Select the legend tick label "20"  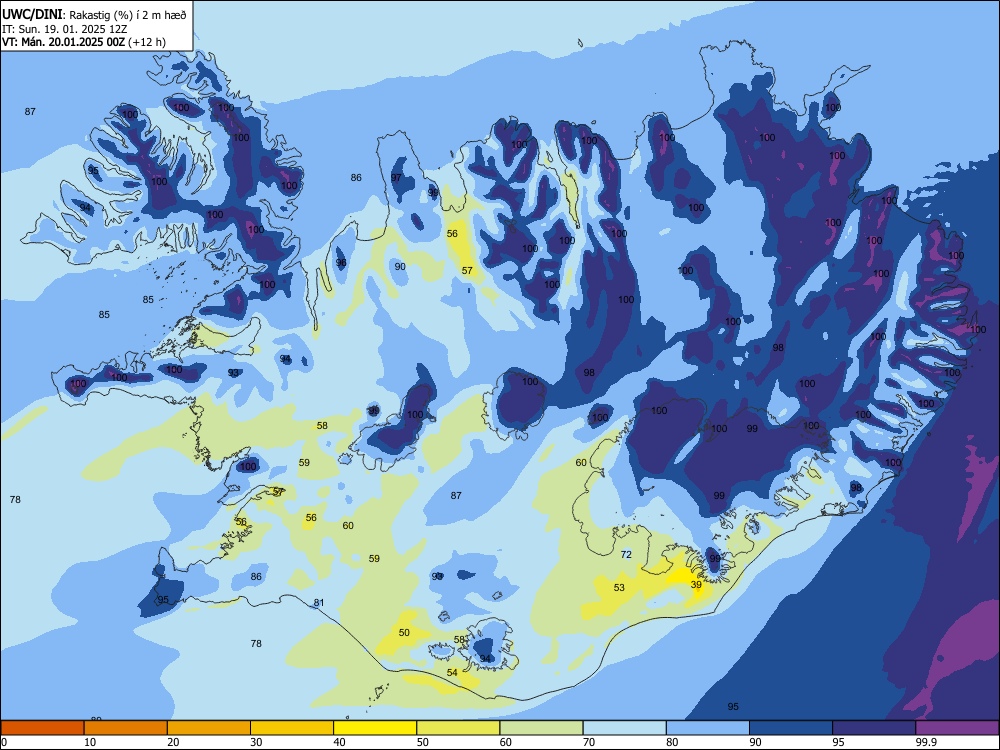tap(173, 742)
